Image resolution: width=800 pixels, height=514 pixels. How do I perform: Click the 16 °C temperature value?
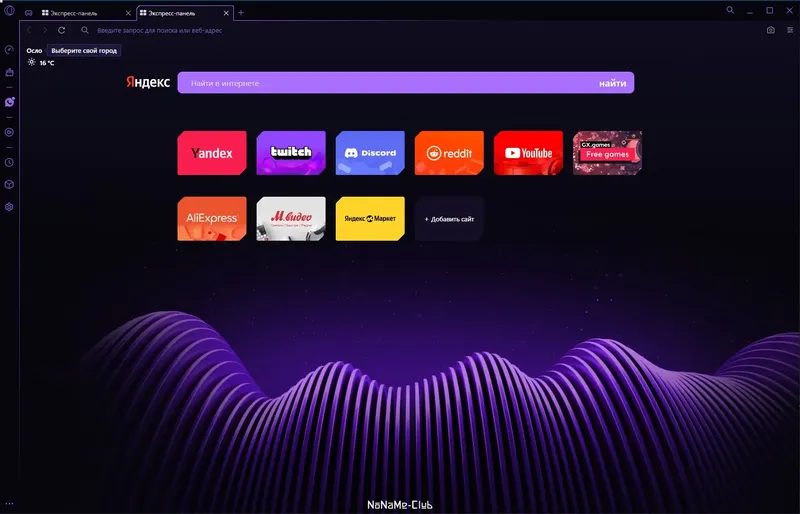coord(47,63)
